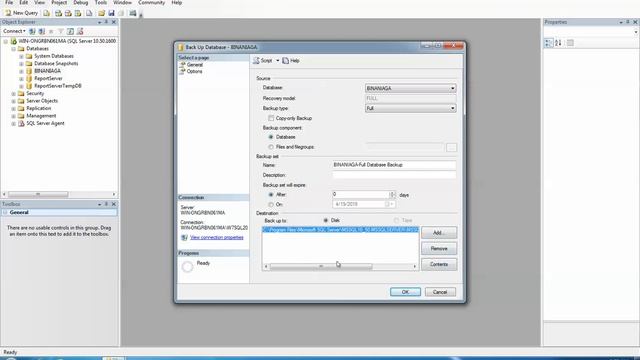Select Disk as backup destination
This screenshot has width=640, height=360.
pos(326,220)
